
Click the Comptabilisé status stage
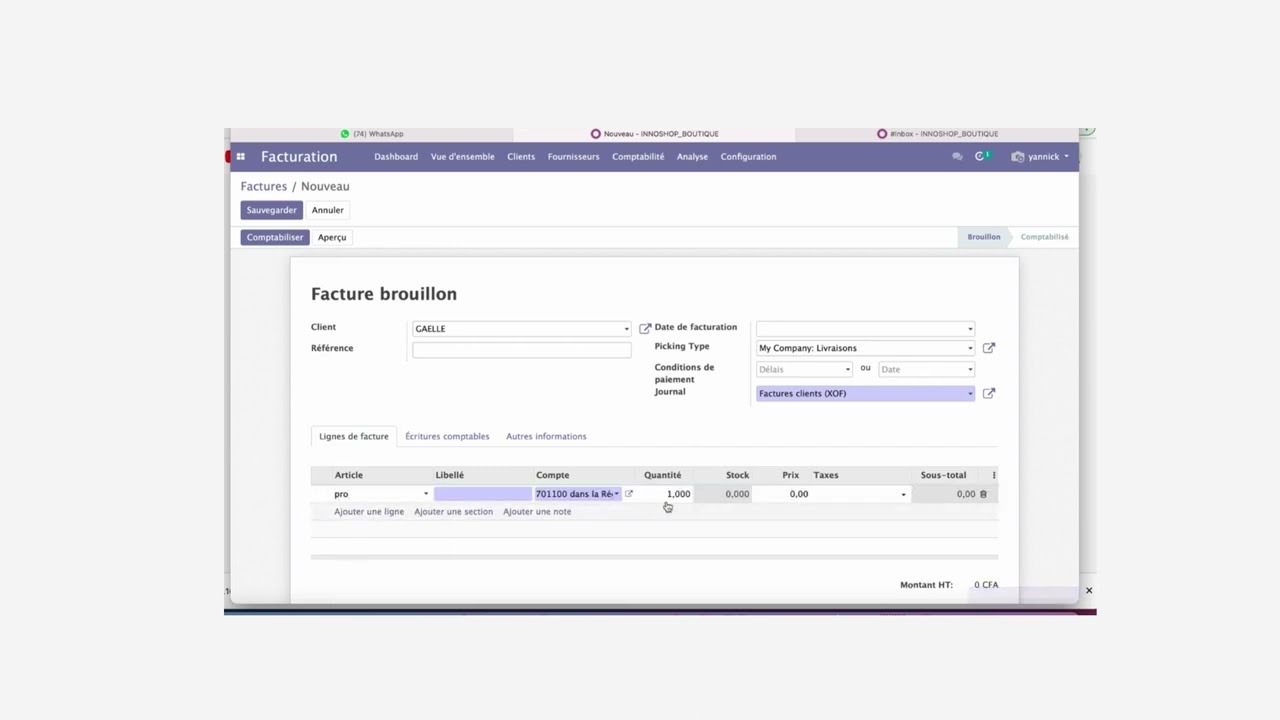[x=1044, y=237]
